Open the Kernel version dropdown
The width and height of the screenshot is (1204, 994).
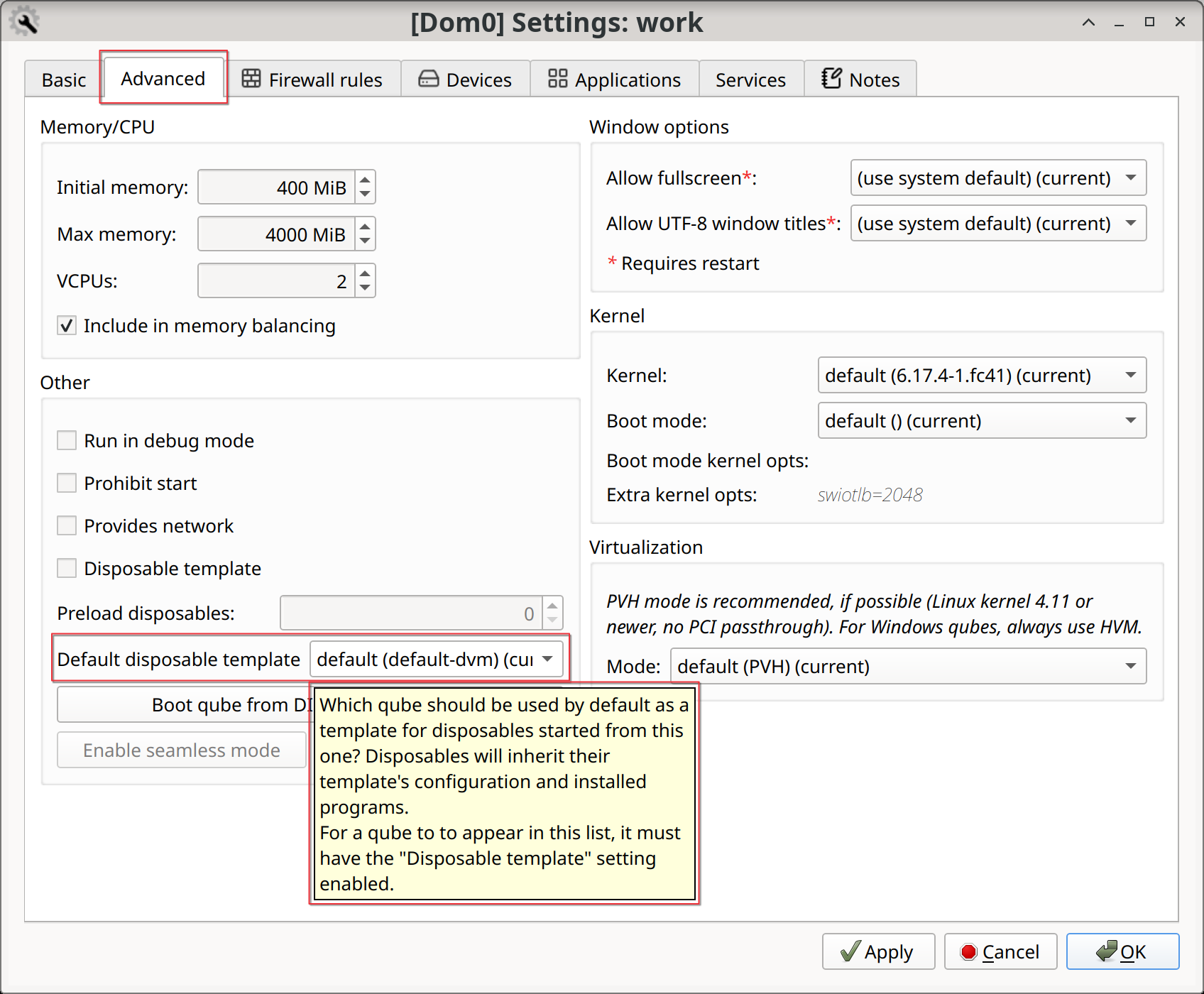pyautogui.click(x=981, y=375)
